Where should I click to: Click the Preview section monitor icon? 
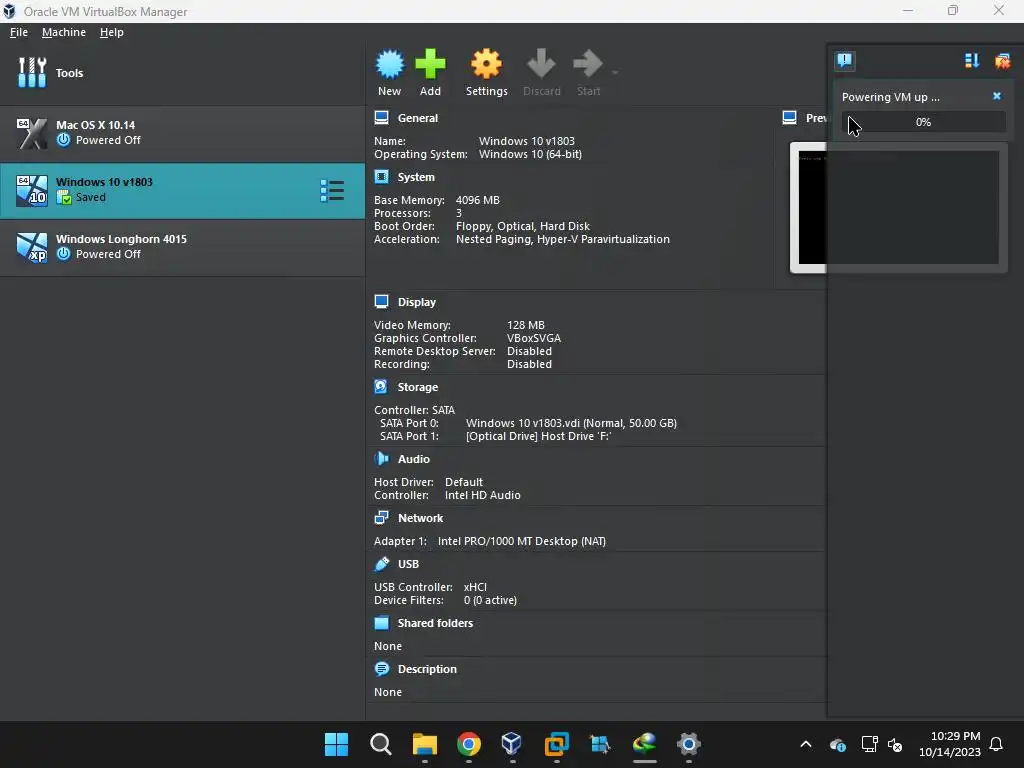coord(790,118)
